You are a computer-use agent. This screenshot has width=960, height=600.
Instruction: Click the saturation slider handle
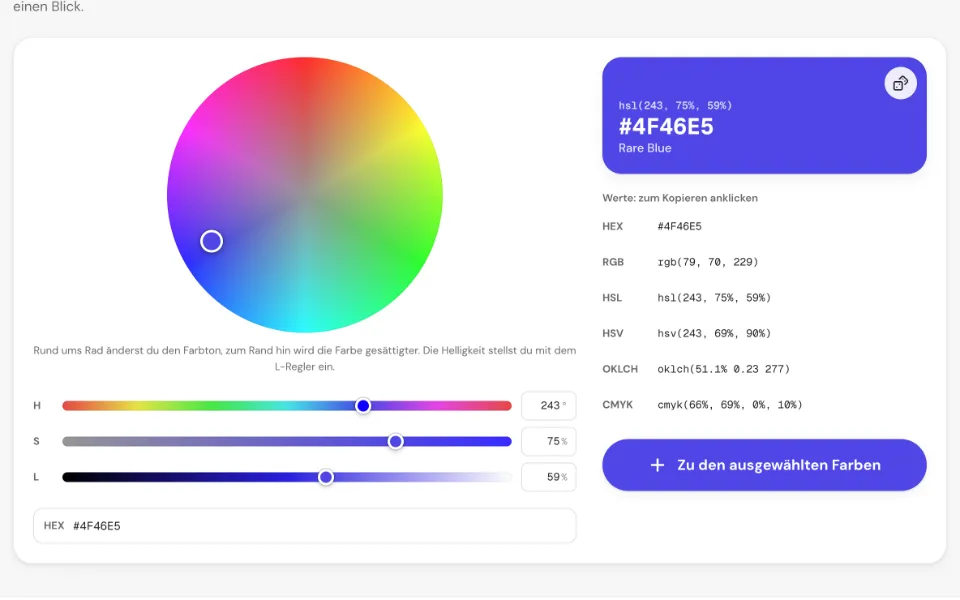(396, 441)
